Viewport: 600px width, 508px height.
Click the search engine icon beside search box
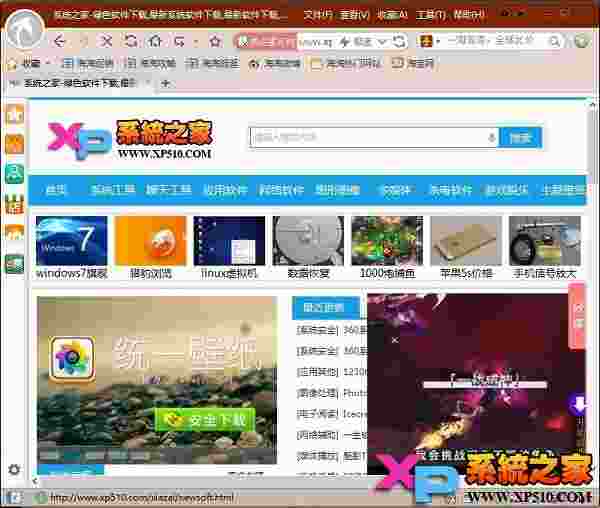(425, 41)
